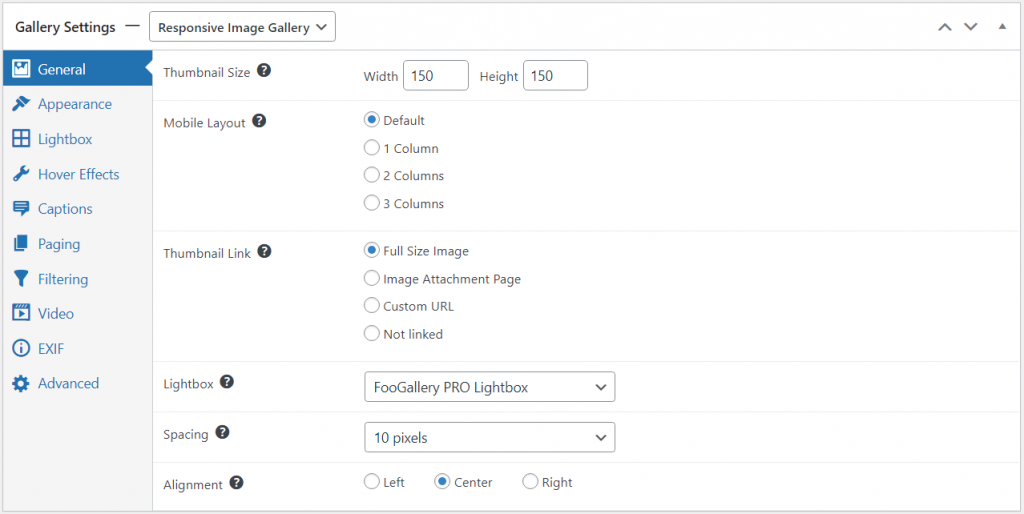Screen dimensions: 1024x514
Task: Select Default mobile layout
Action: tap(372, 120)
